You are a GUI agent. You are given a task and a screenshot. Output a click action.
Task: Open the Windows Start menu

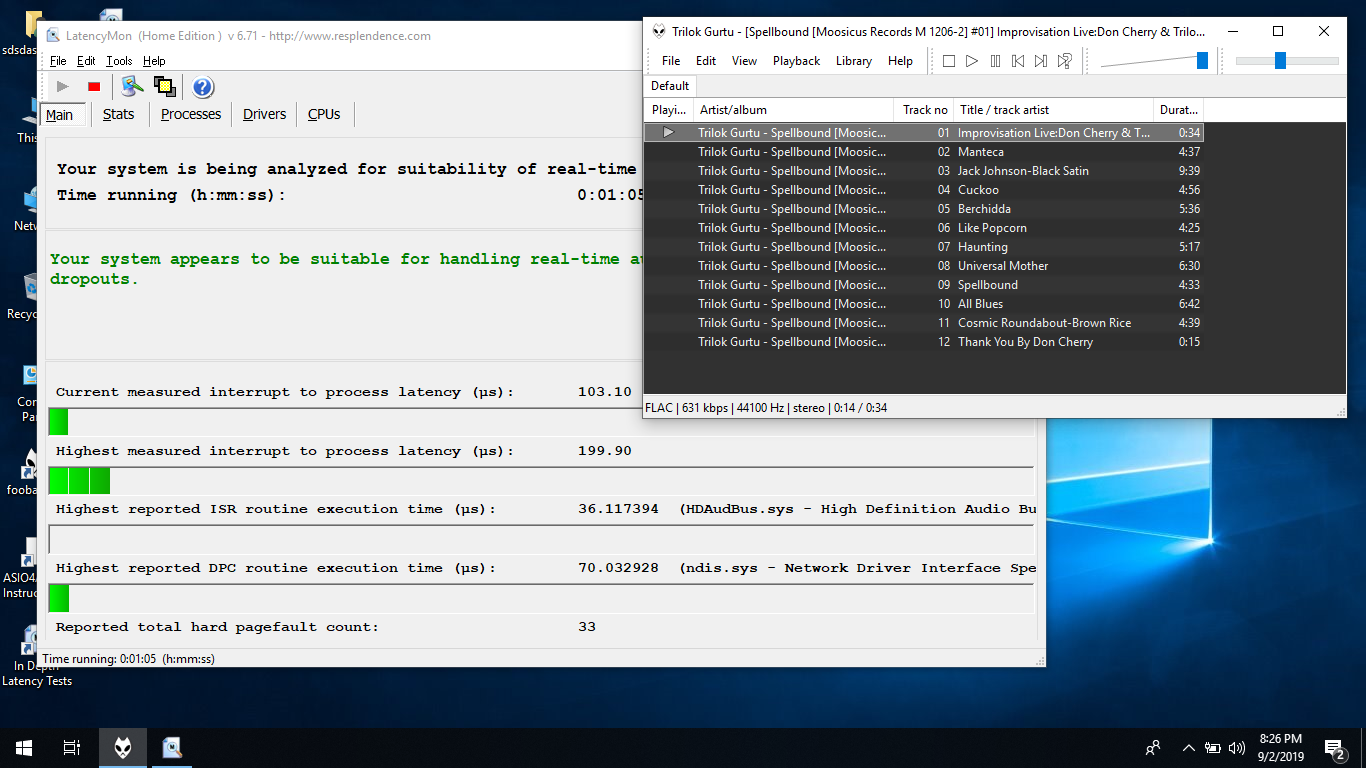coord(24,747)
